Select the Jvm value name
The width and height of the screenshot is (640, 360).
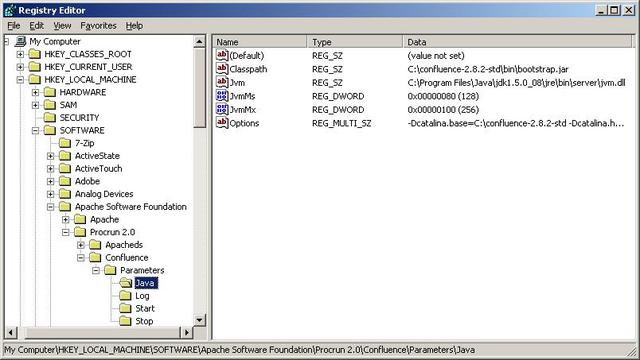pyautogui.click(x=237, y=82)
